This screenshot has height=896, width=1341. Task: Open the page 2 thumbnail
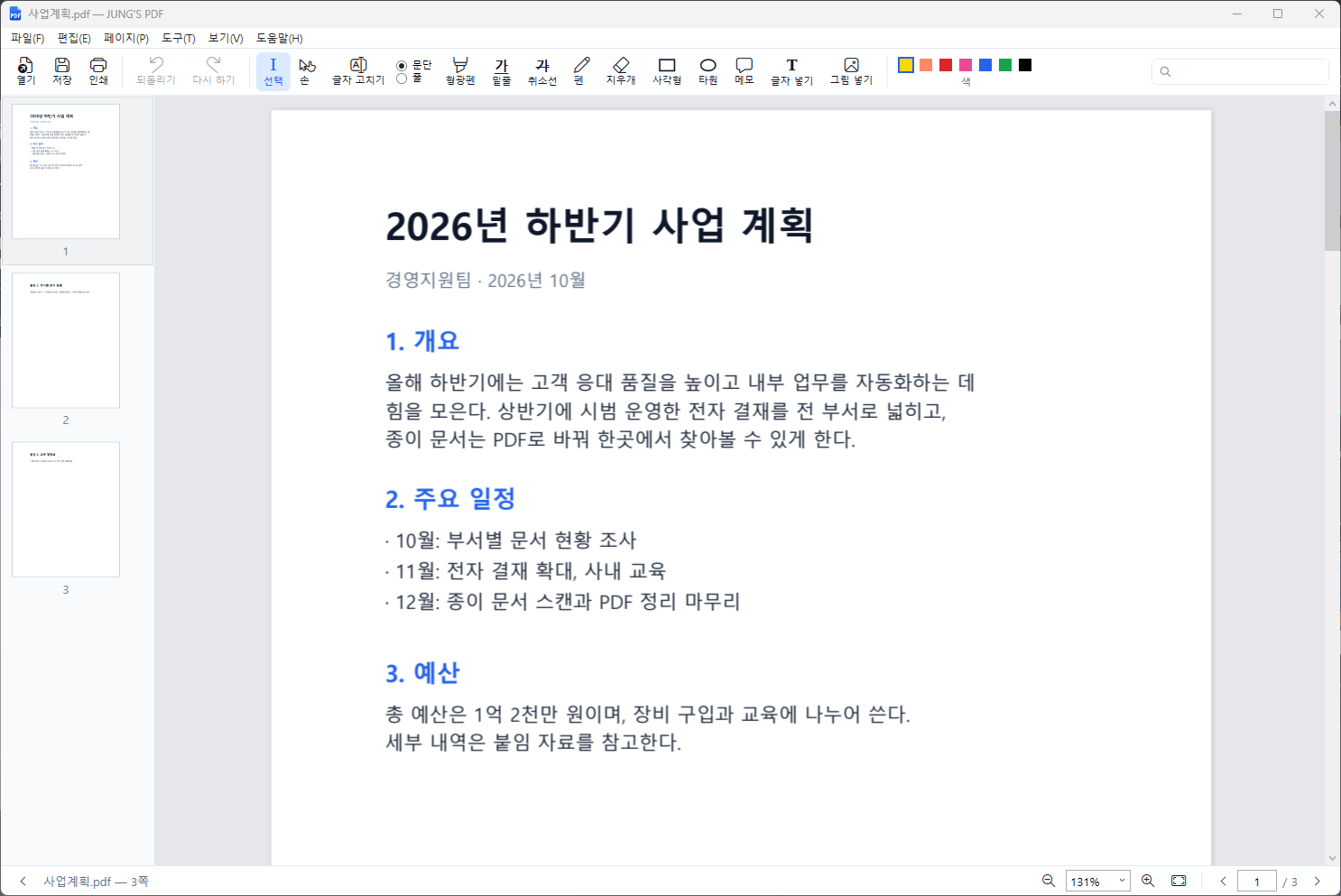point(66,340)
